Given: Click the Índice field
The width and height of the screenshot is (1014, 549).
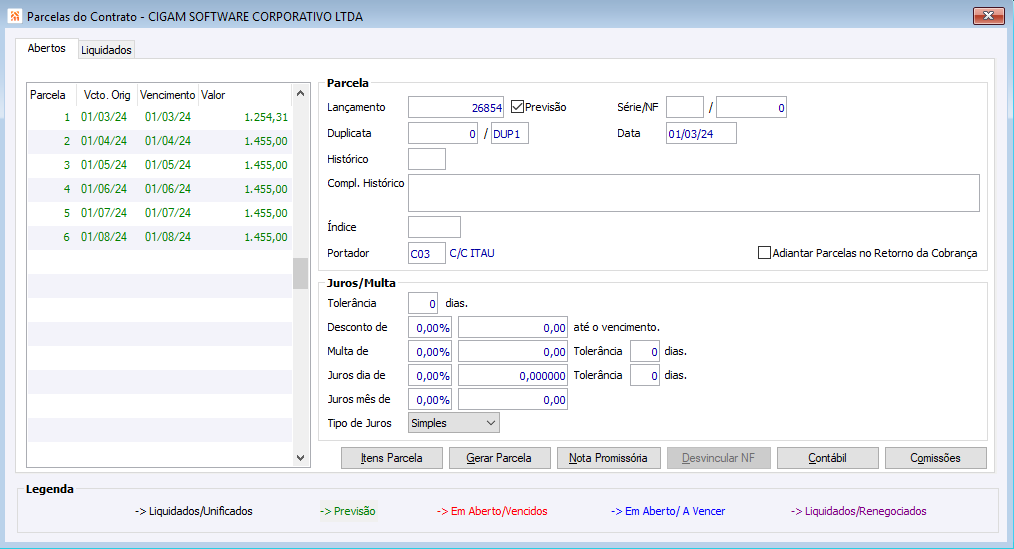Looking at the screenshot, I should (x=435, y=227).
